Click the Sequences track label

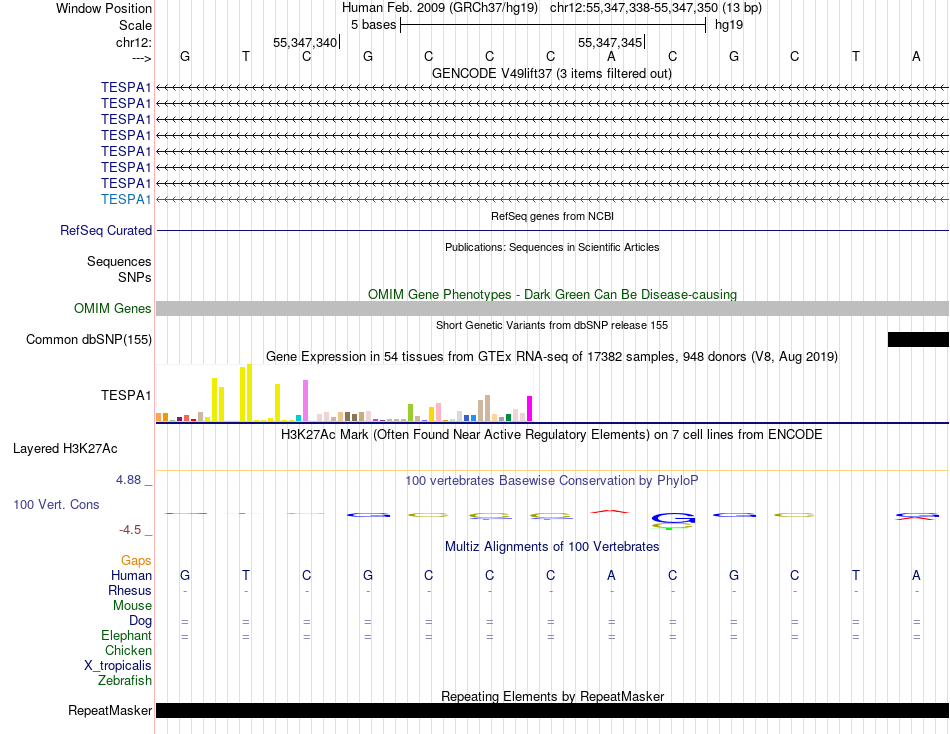pos(119,261)
